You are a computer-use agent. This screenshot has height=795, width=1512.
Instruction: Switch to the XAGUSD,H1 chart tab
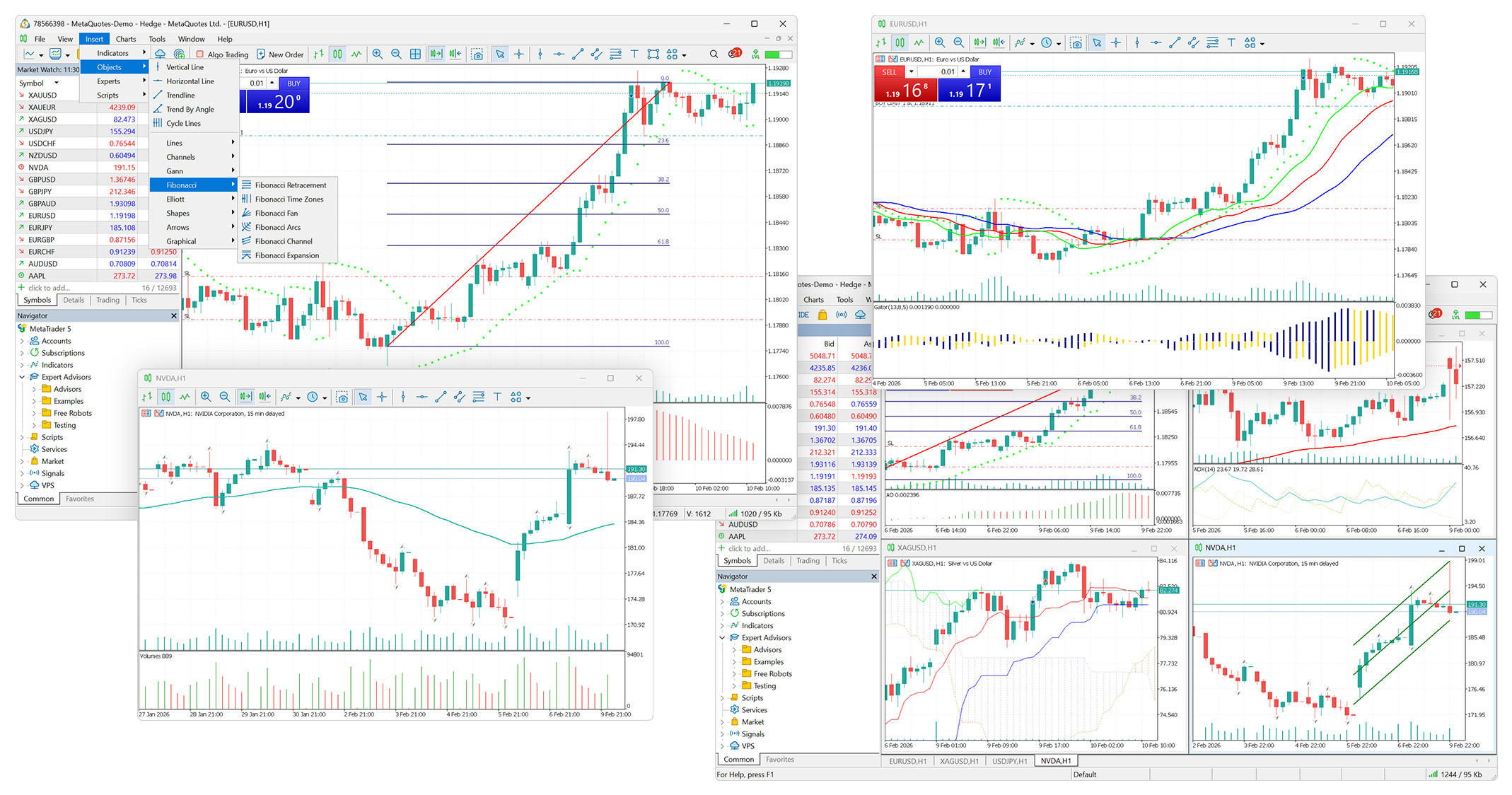[x=958, y=761]
